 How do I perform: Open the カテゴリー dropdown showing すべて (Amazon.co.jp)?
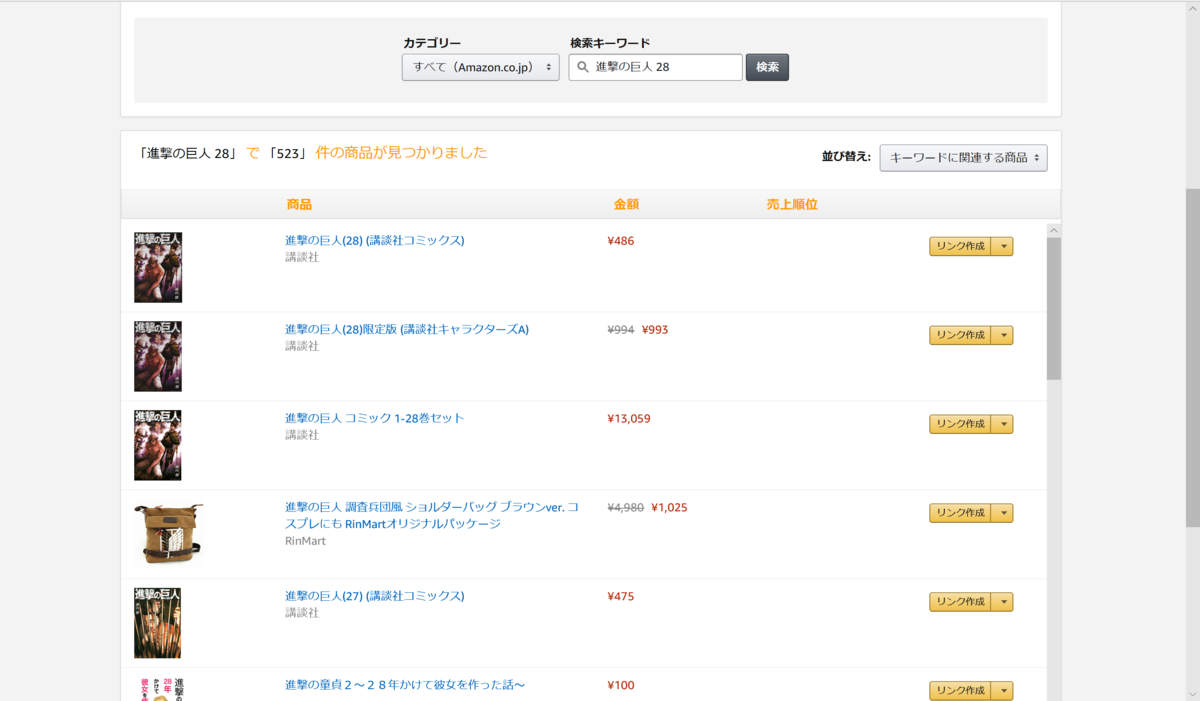[x=481, y=67]
